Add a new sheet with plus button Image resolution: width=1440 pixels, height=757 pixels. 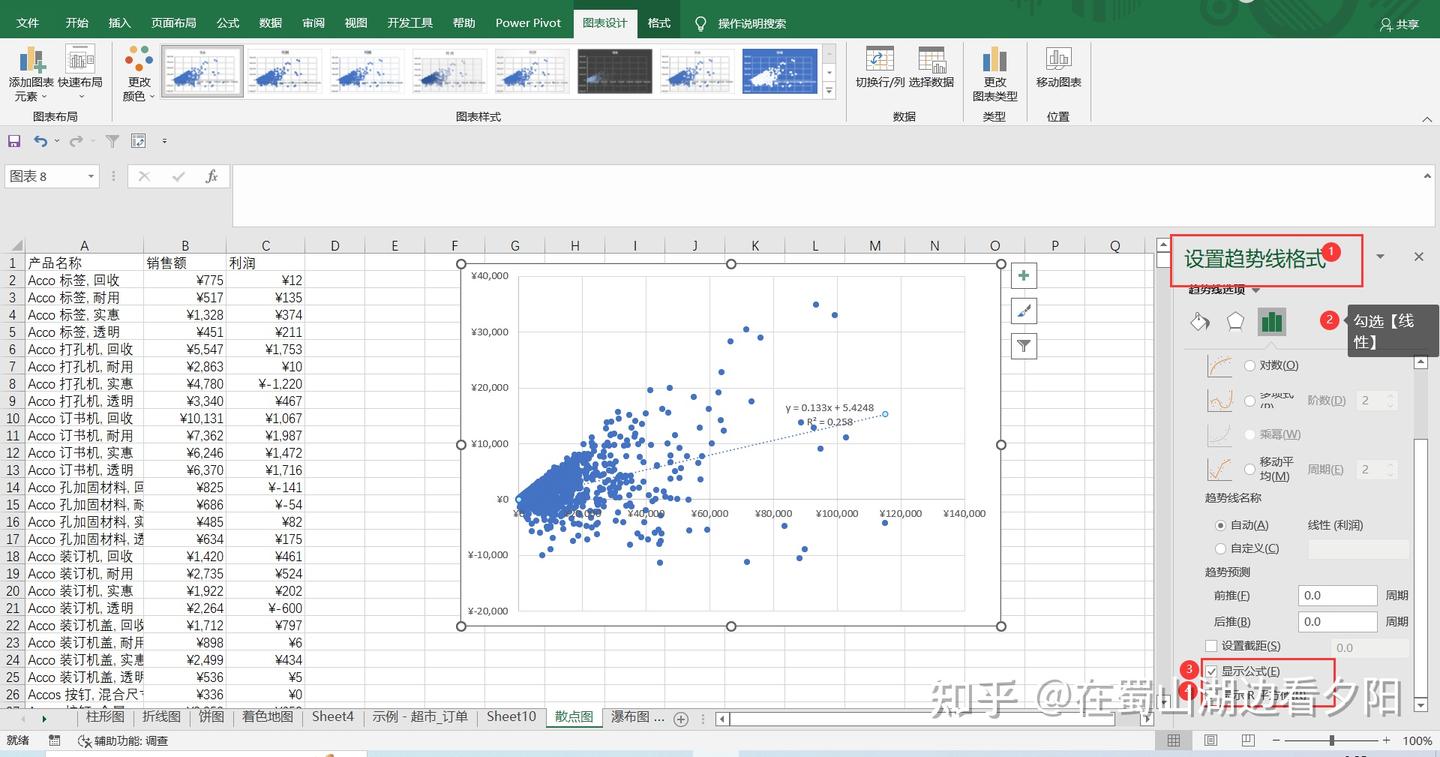coord(681,718)
